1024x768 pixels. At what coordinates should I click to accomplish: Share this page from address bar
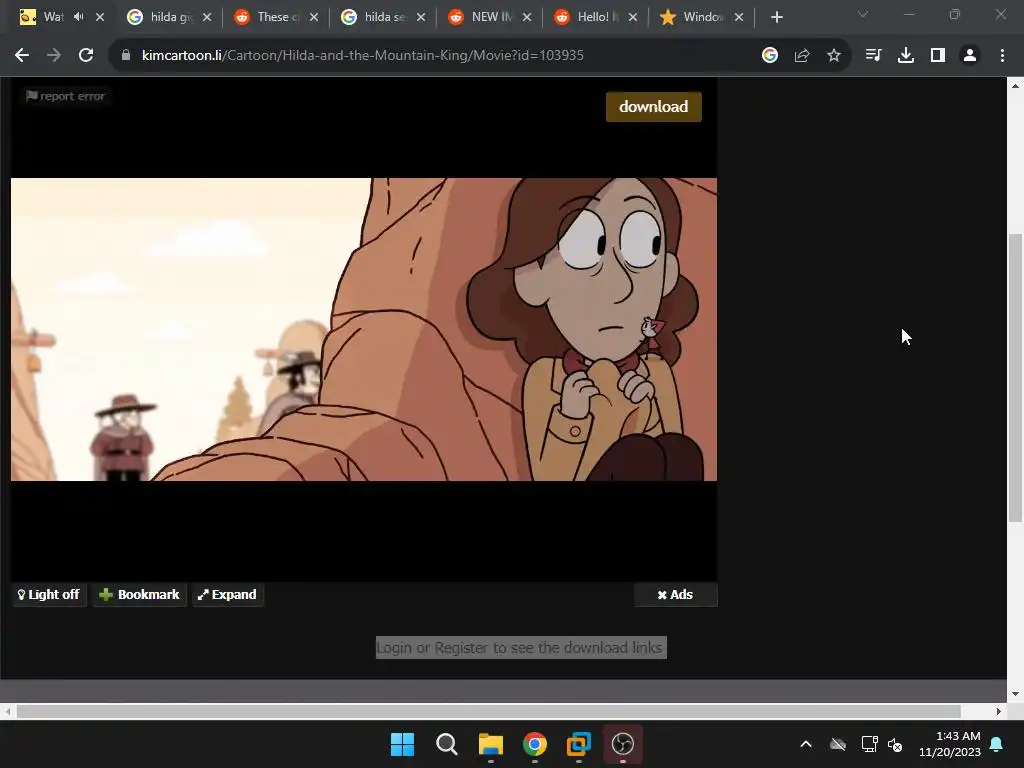pyautogui.click(x=802, y=56)
